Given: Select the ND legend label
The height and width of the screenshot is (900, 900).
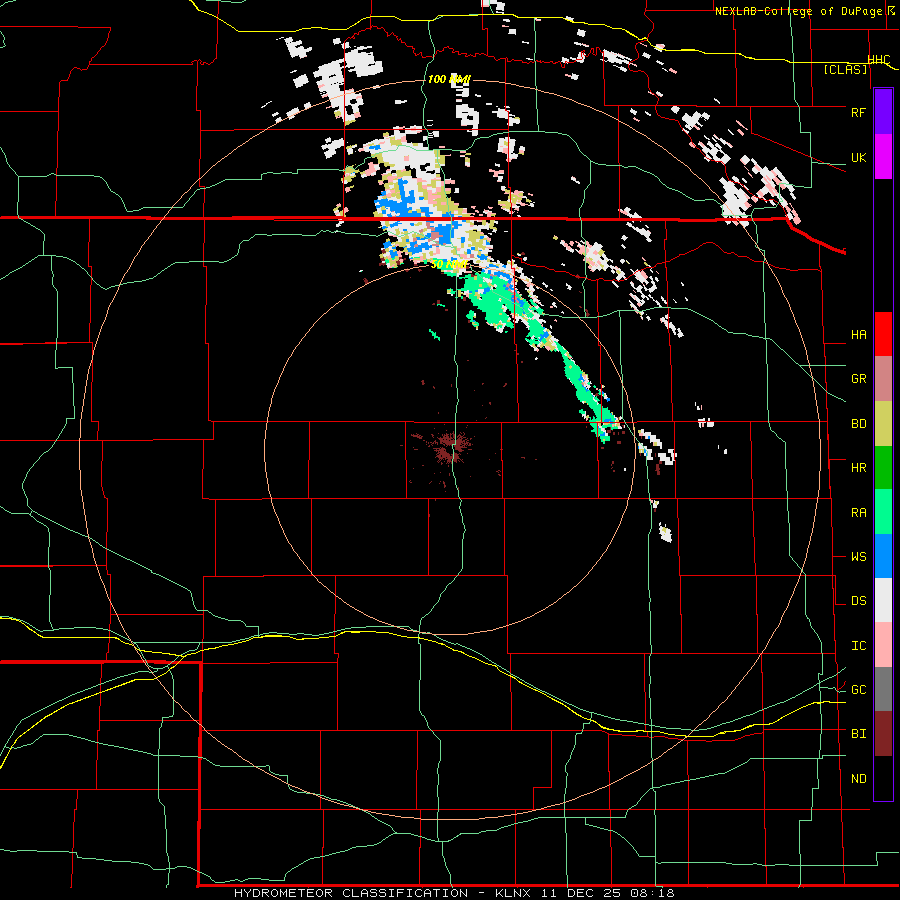Looking at the screenshot, I should point(858,779).
